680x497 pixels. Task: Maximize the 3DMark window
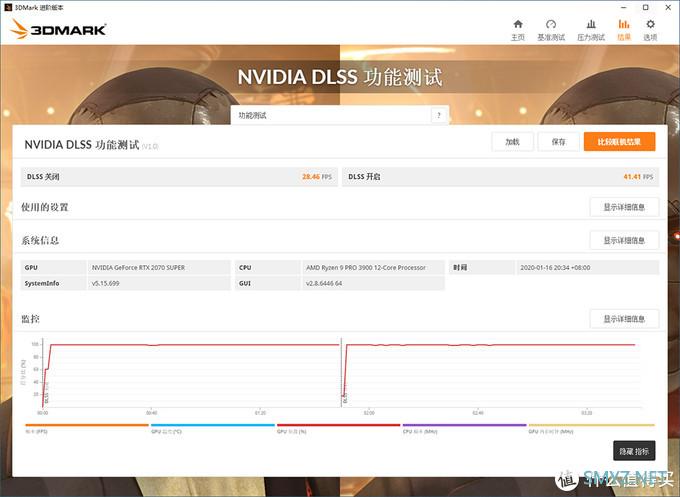[x=645, y=7]
